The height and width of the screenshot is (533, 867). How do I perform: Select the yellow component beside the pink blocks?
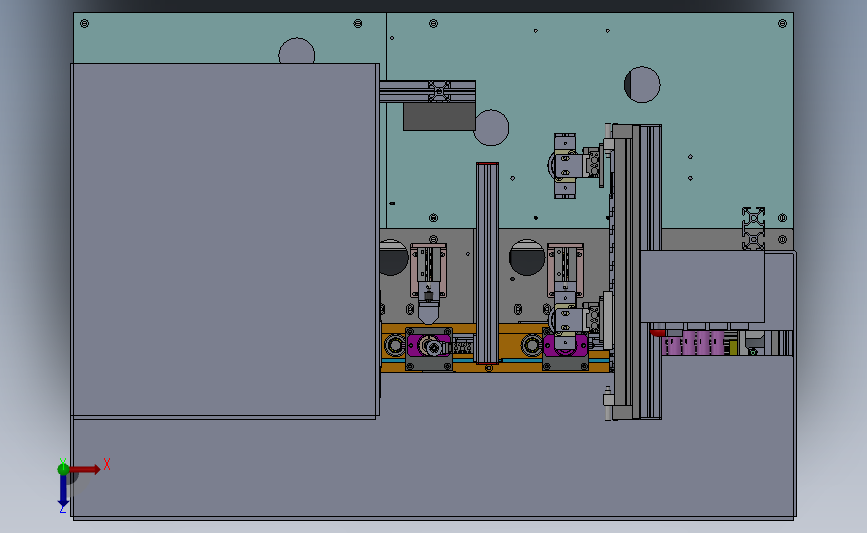[x=733, y=347]
